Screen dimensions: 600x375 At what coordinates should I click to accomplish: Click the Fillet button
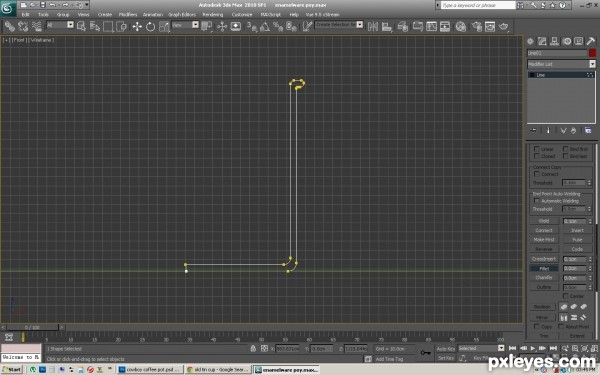point(544,269)
